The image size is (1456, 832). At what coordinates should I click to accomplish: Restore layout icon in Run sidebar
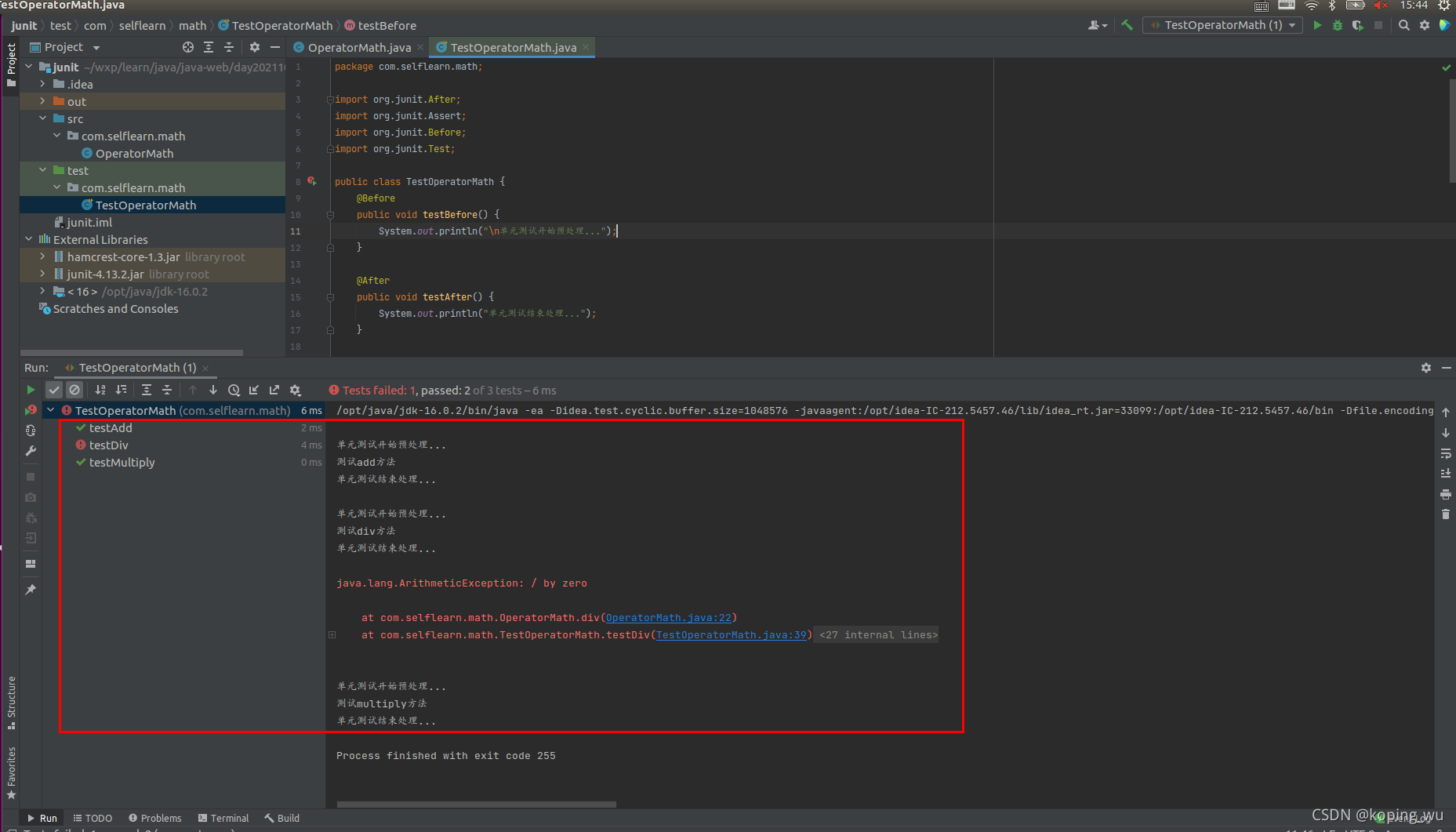tap(31, 564)
